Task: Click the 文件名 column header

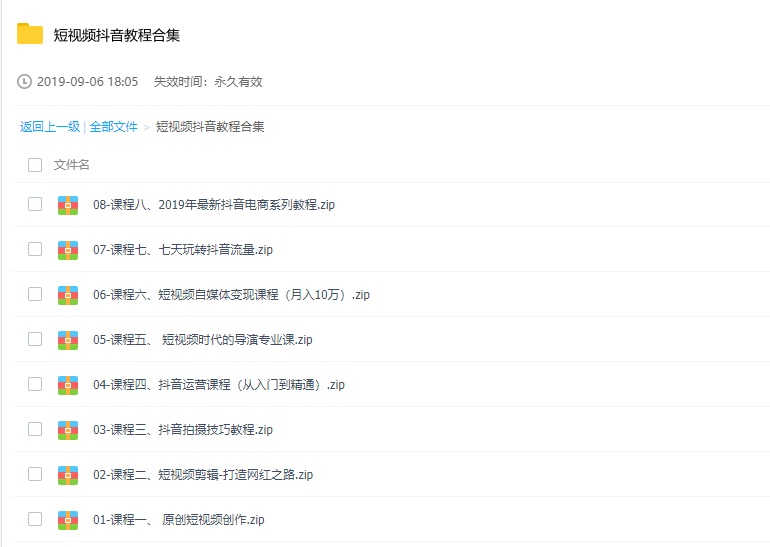Action: [x=72, y=165]
